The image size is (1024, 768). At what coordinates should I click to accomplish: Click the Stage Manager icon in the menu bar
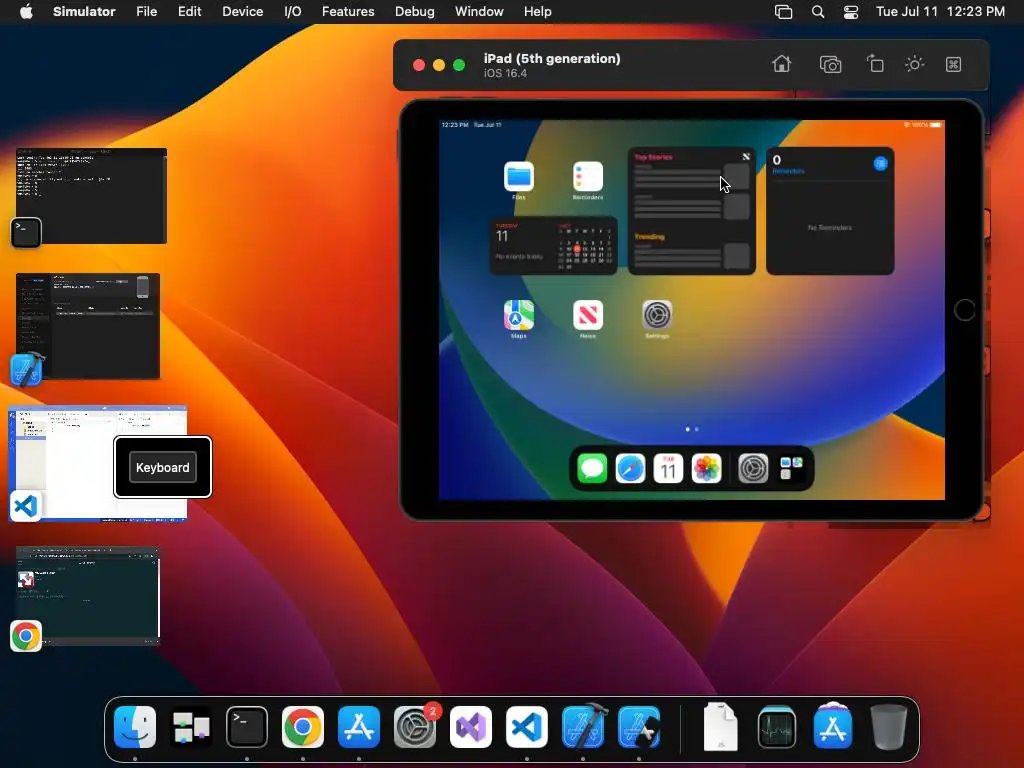[x=783, y=12]
